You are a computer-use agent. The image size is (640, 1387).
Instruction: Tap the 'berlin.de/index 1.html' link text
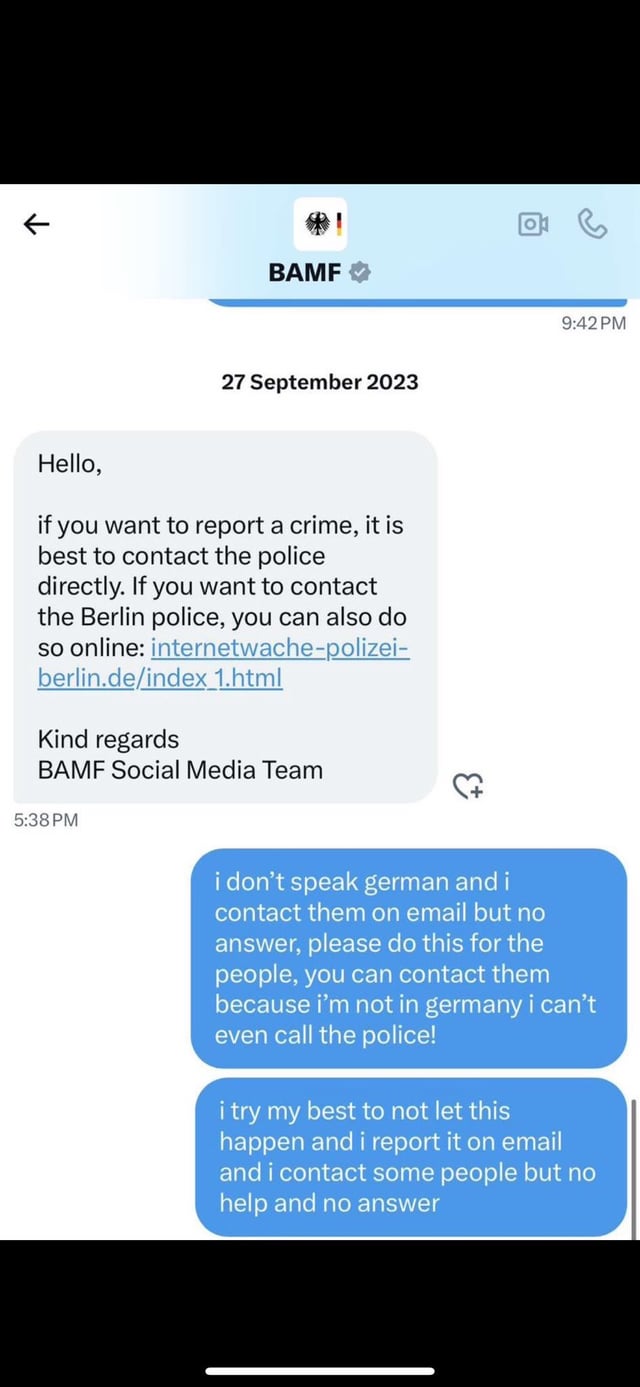click(160, 678)
